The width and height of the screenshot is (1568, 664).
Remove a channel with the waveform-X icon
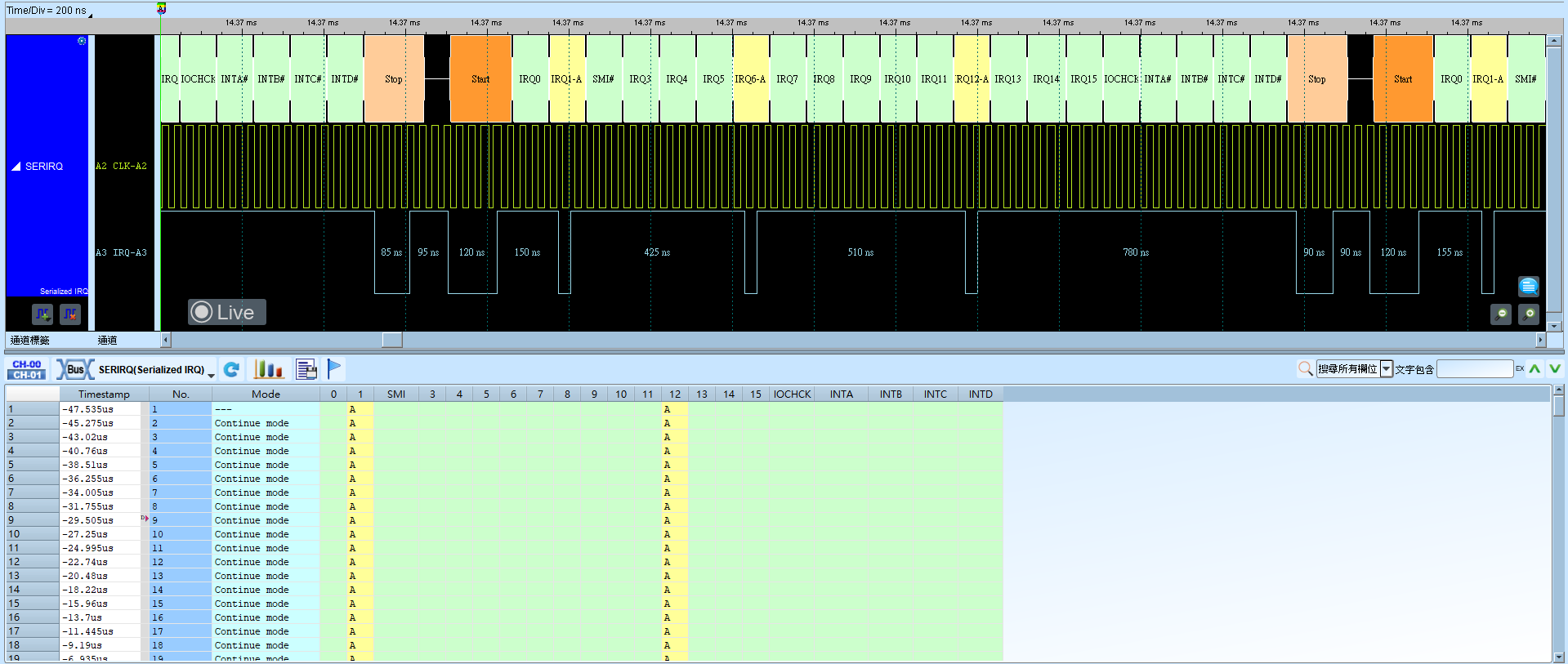coord(70,313)
